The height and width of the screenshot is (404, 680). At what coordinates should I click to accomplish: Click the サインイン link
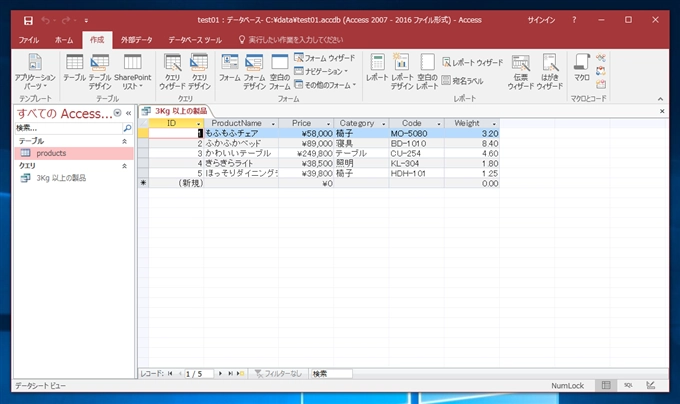(x=543, y=19)
